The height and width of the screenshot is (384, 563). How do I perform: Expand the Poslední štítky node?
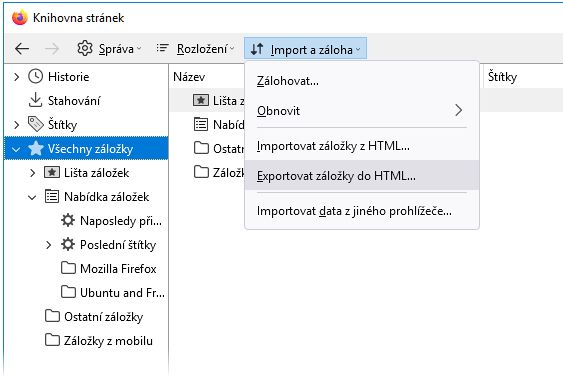click(48, 245)
